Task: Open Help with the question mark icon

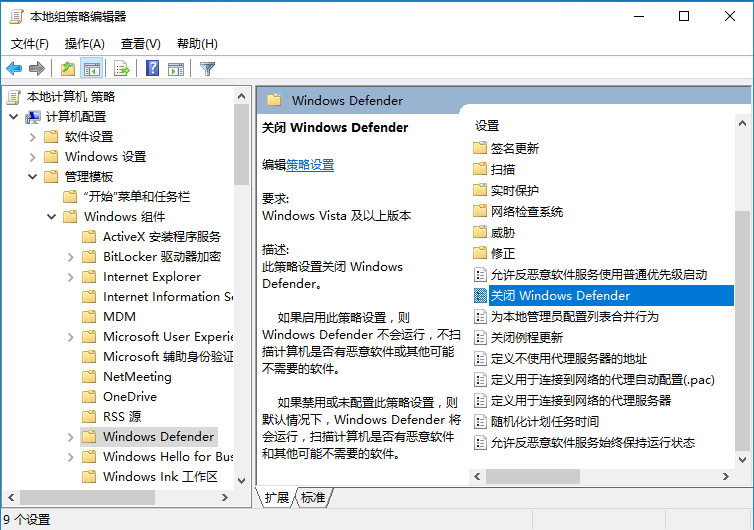Action: (x=152, y=69)
